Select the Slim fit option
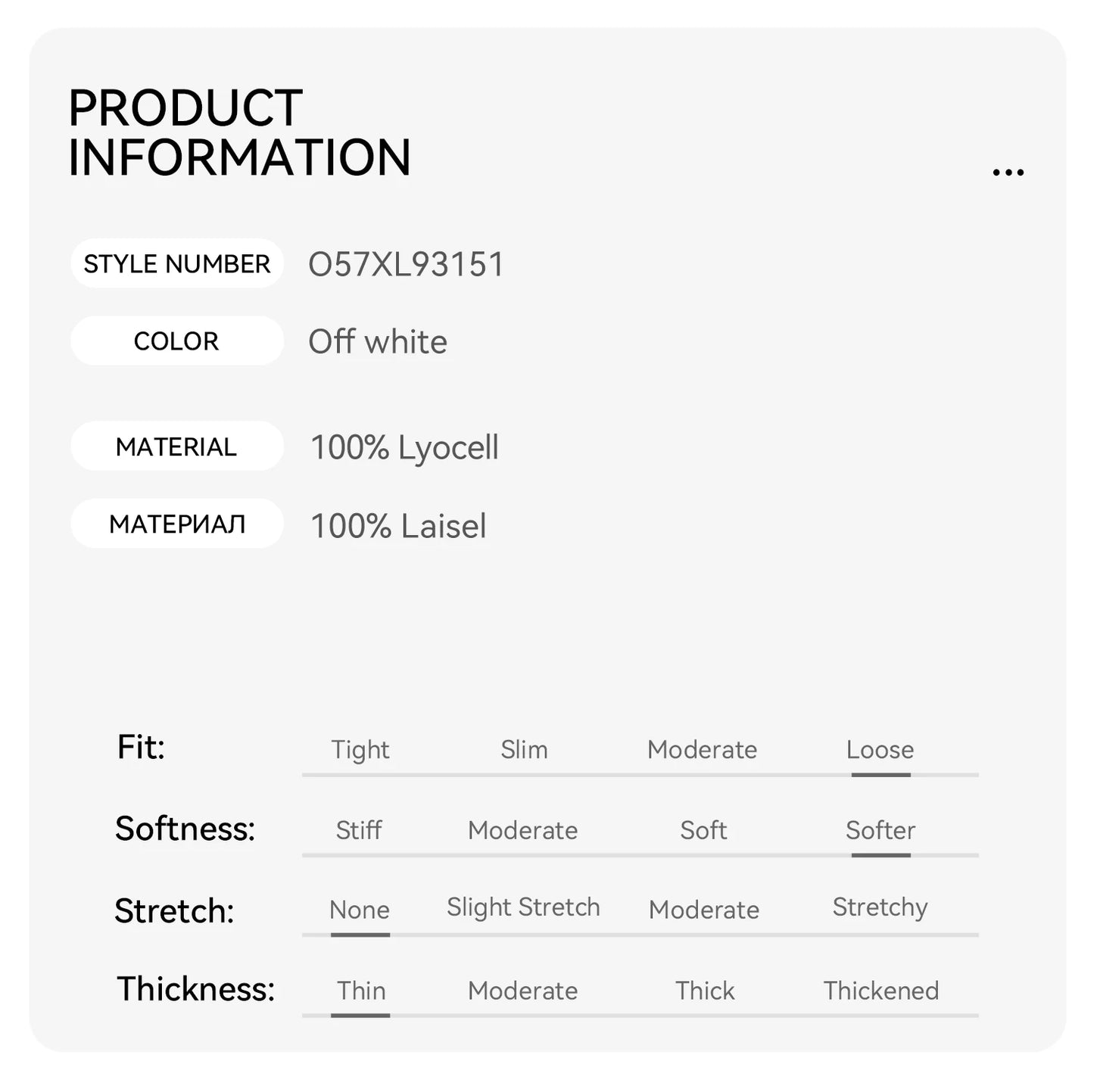The width and height of the screenshot is (1094, 1092). [524, 750]
